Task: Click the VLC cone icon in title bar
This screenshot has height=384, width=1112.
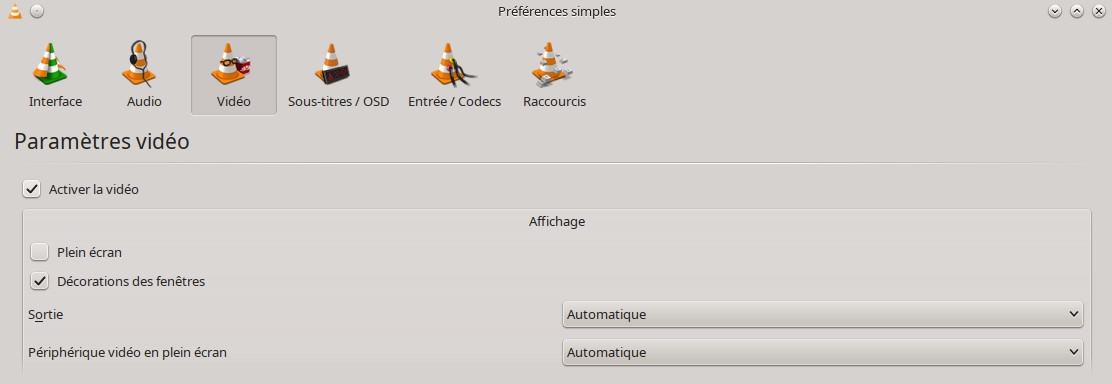Action: tap(14, 11)
